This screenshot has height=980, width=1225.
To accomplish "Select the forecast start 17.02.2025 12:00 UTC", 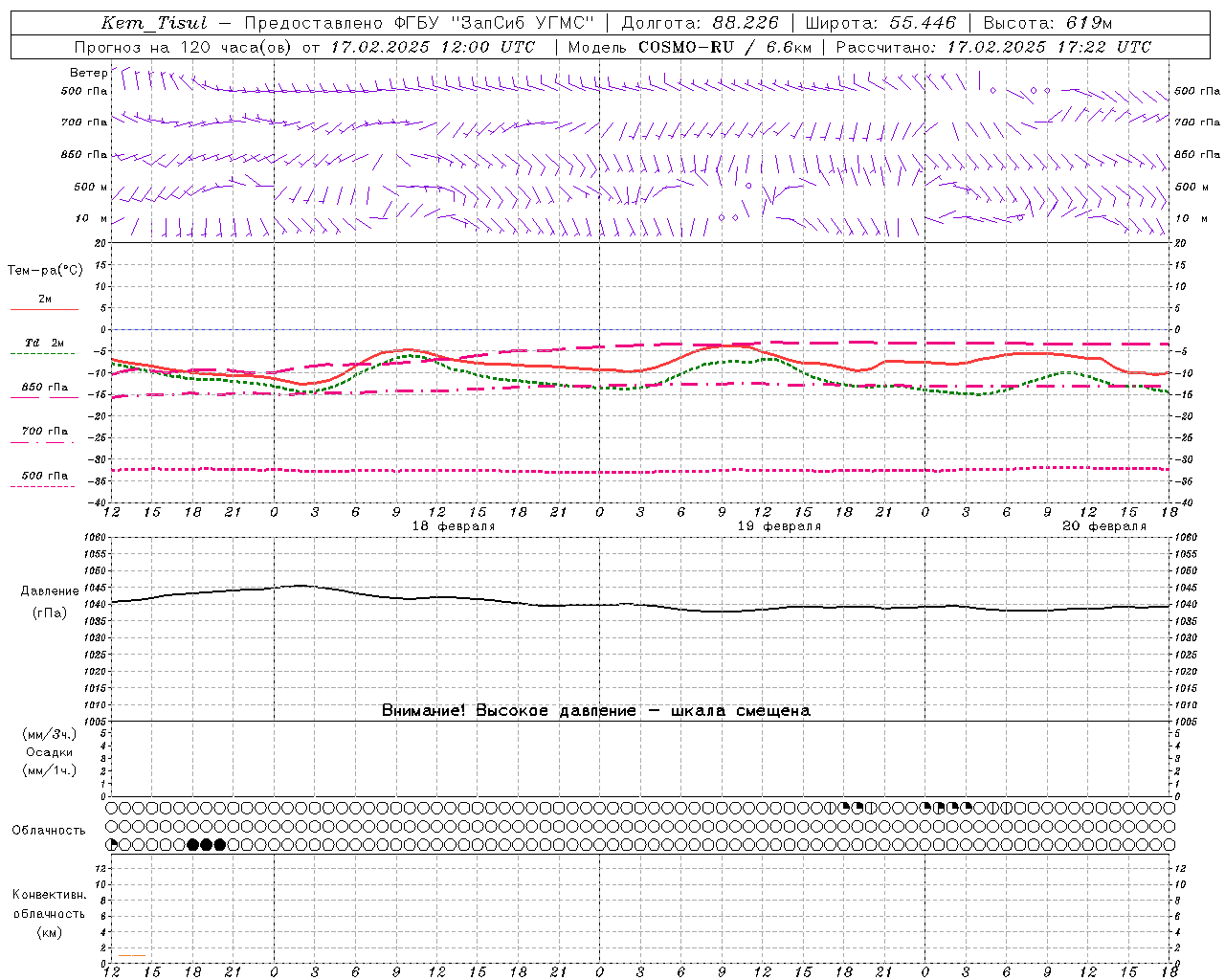I will (433, 47).
